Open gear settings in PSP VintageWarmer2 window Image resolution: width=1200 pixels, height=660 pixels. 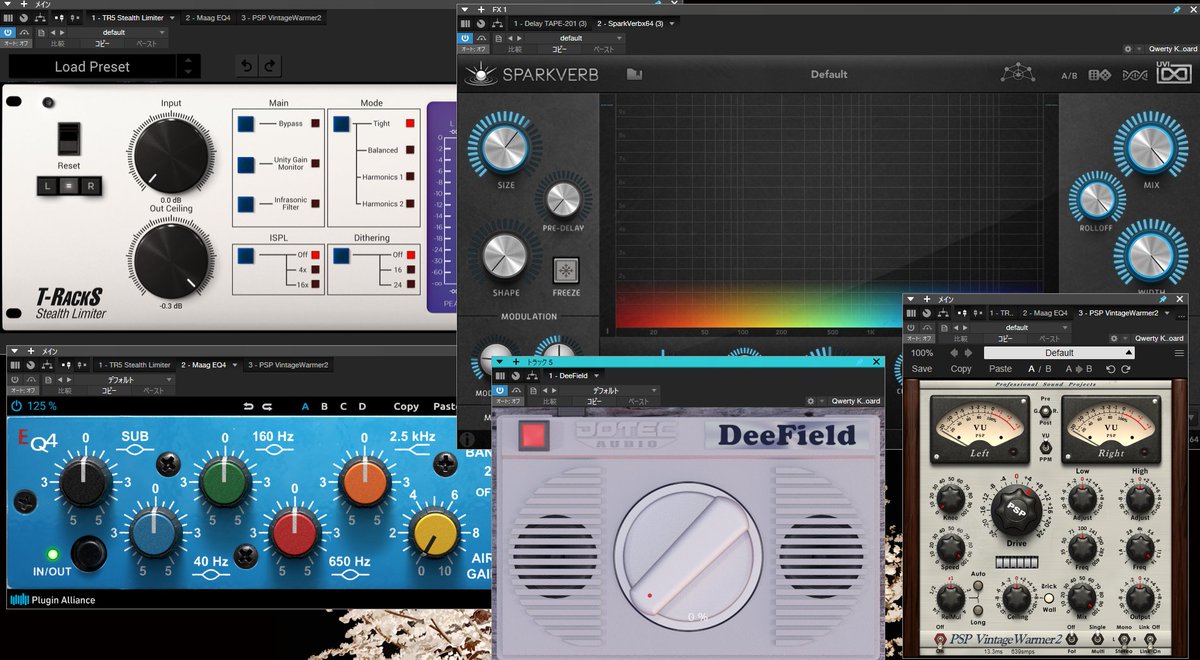(x=1116, y=338)
